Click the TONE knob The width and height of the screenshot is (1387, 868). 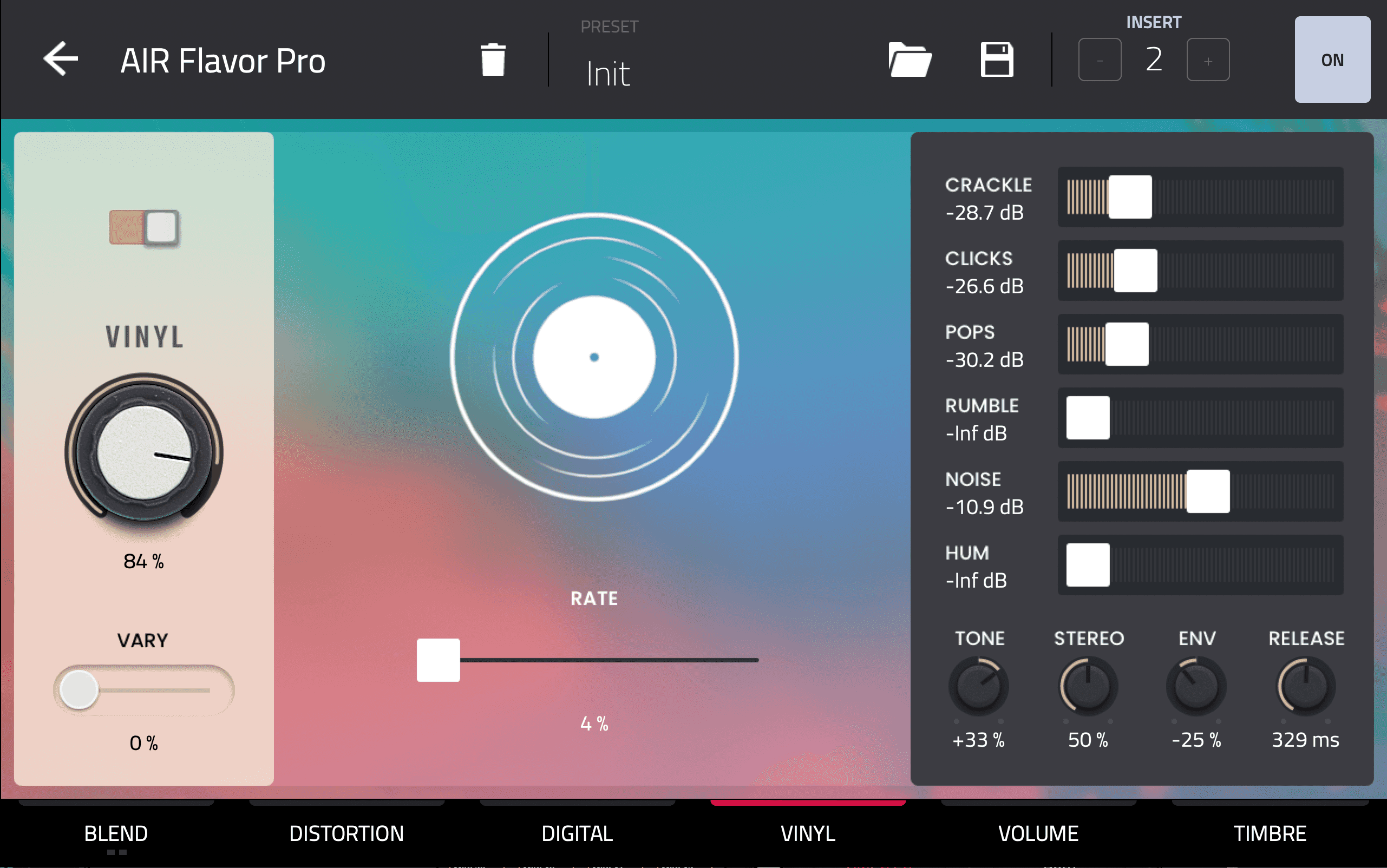tap(979, 686)
